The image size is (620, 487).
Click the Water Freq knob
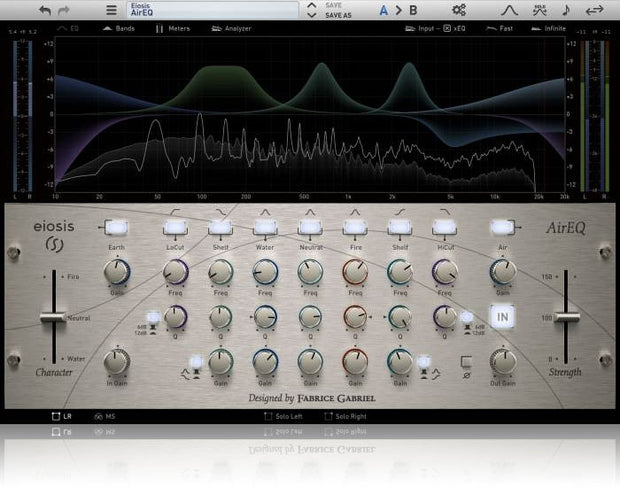pyautogui.click(x=265, y=272)
